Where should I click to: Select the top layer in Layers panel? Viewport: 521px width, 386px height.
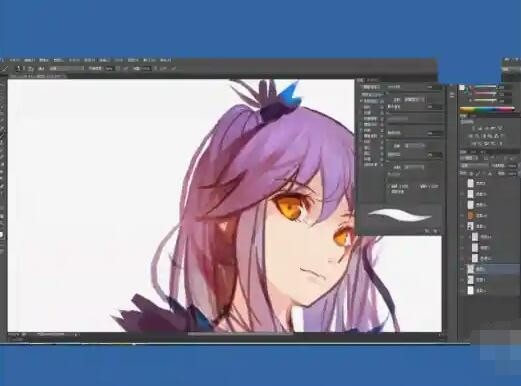490,183
